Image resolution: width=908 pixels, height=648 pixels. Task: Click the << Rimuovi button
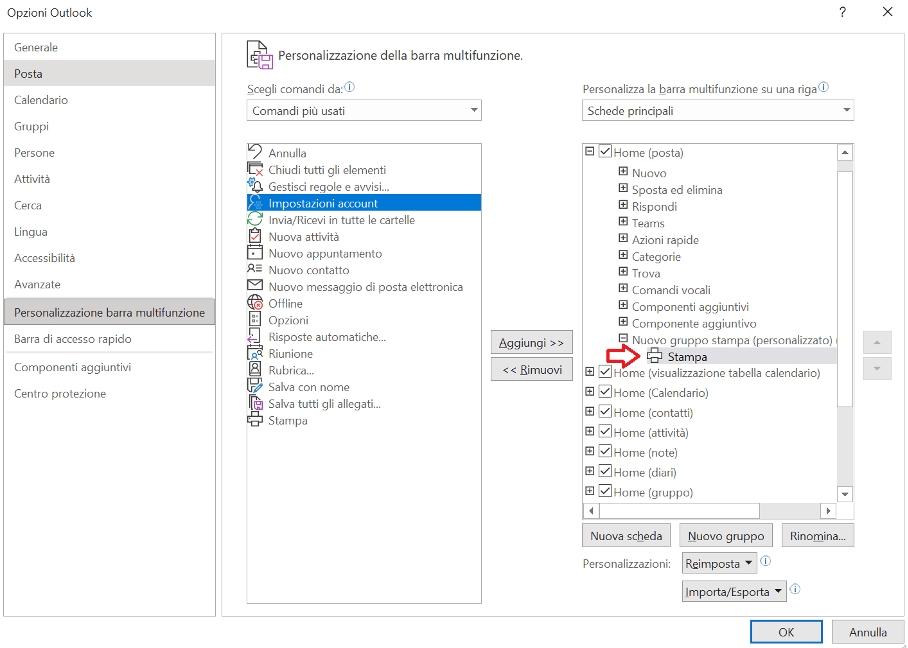pos(532,369)
